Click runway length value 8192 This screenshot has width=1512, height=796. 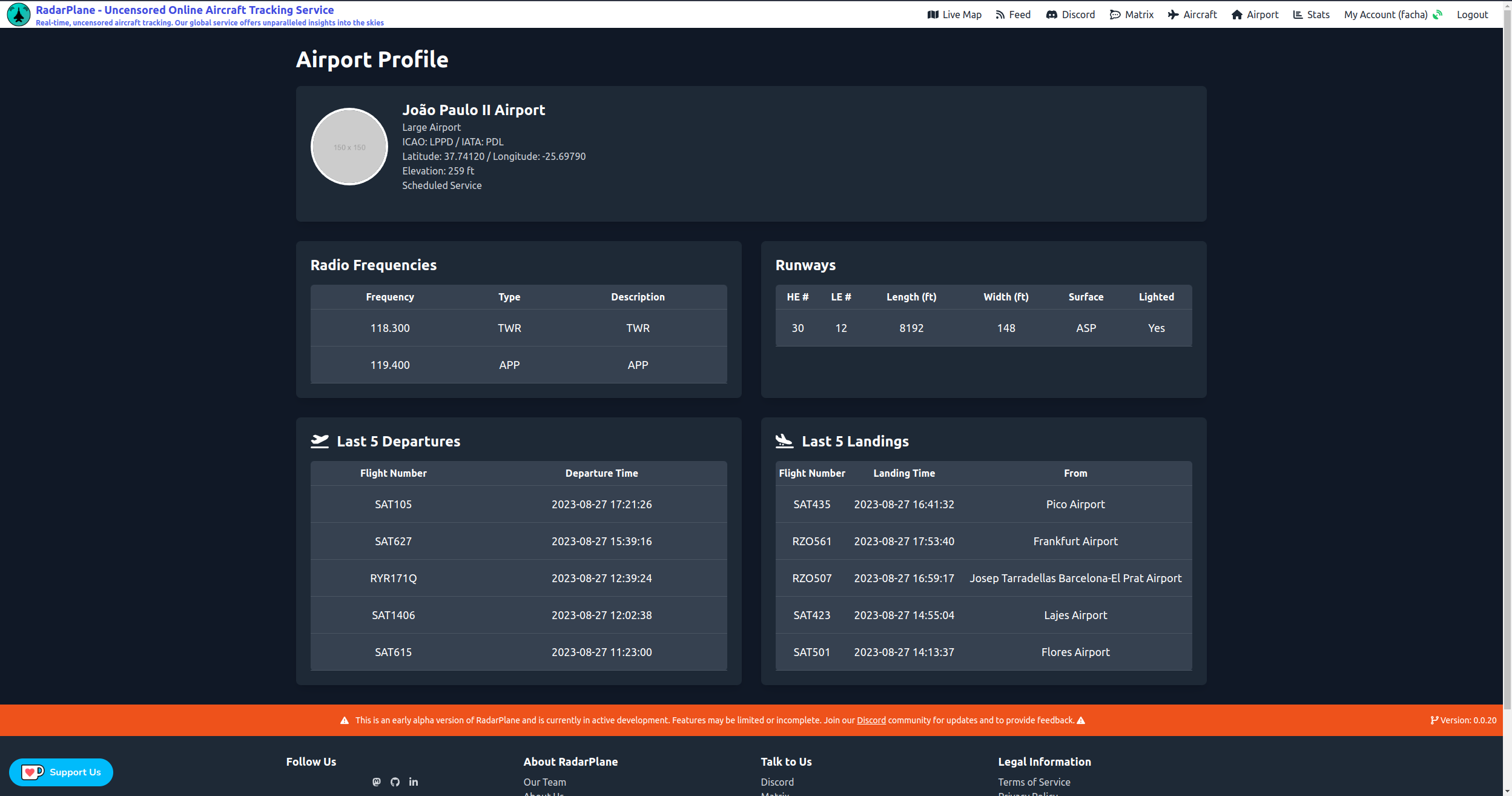(x=911, y=328)
